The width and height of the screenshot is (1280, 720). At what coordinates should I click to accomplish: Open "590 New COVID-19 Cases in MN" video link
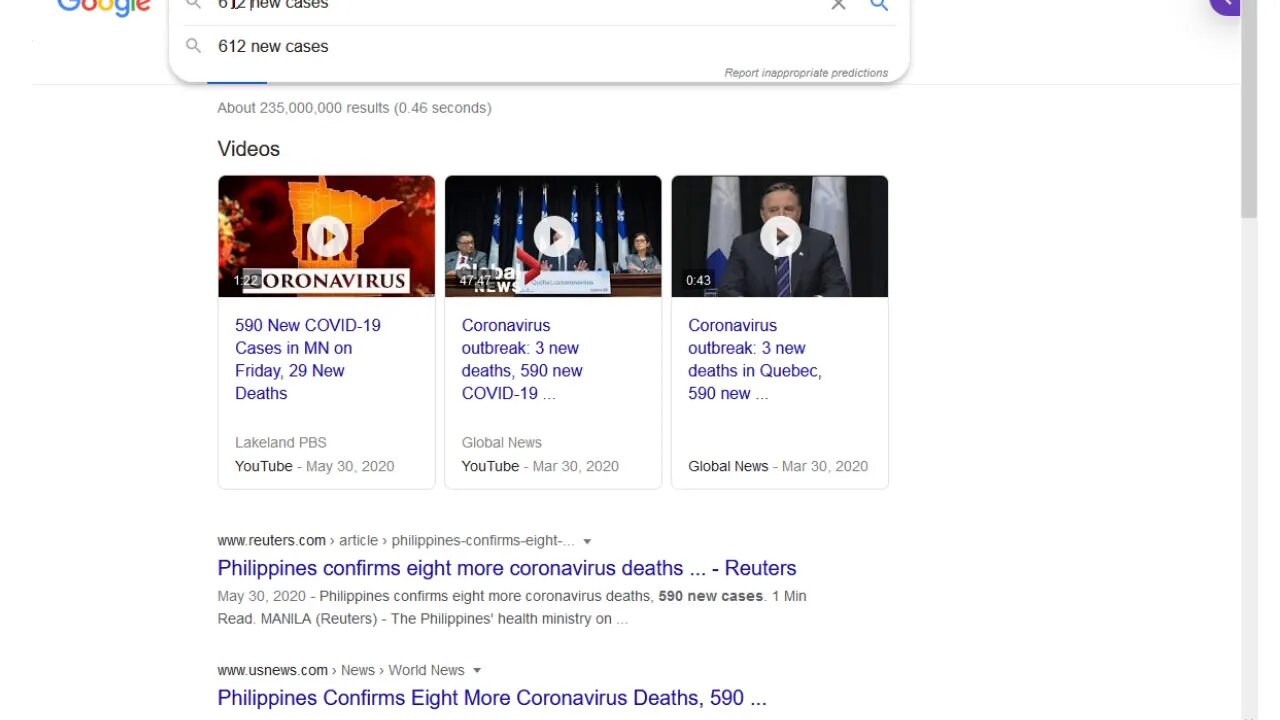pos(308,359)
